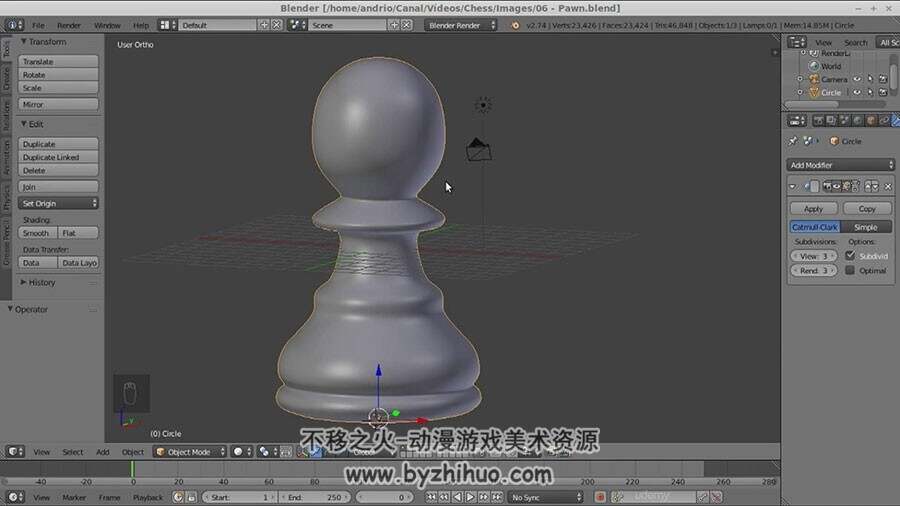Play the animation in reverse

coord(457,497)
